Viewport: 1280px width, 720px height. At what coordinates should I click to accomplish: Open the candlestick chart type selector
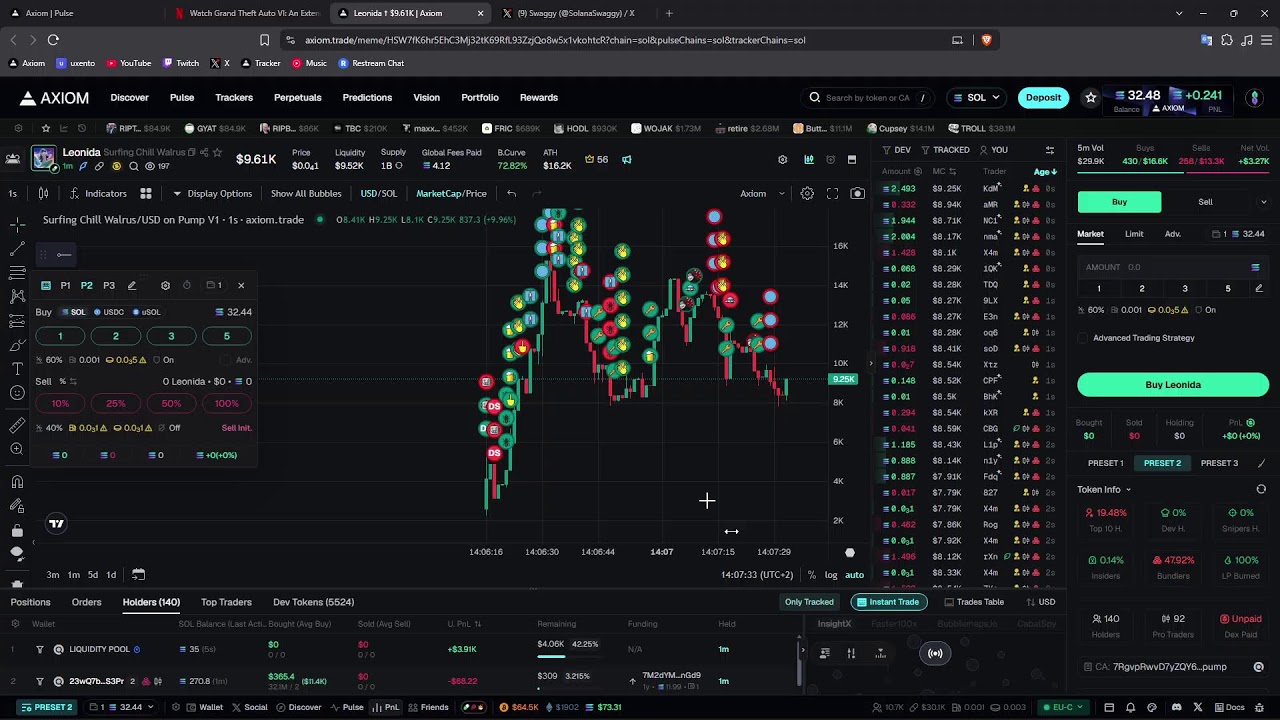point(43,193)
